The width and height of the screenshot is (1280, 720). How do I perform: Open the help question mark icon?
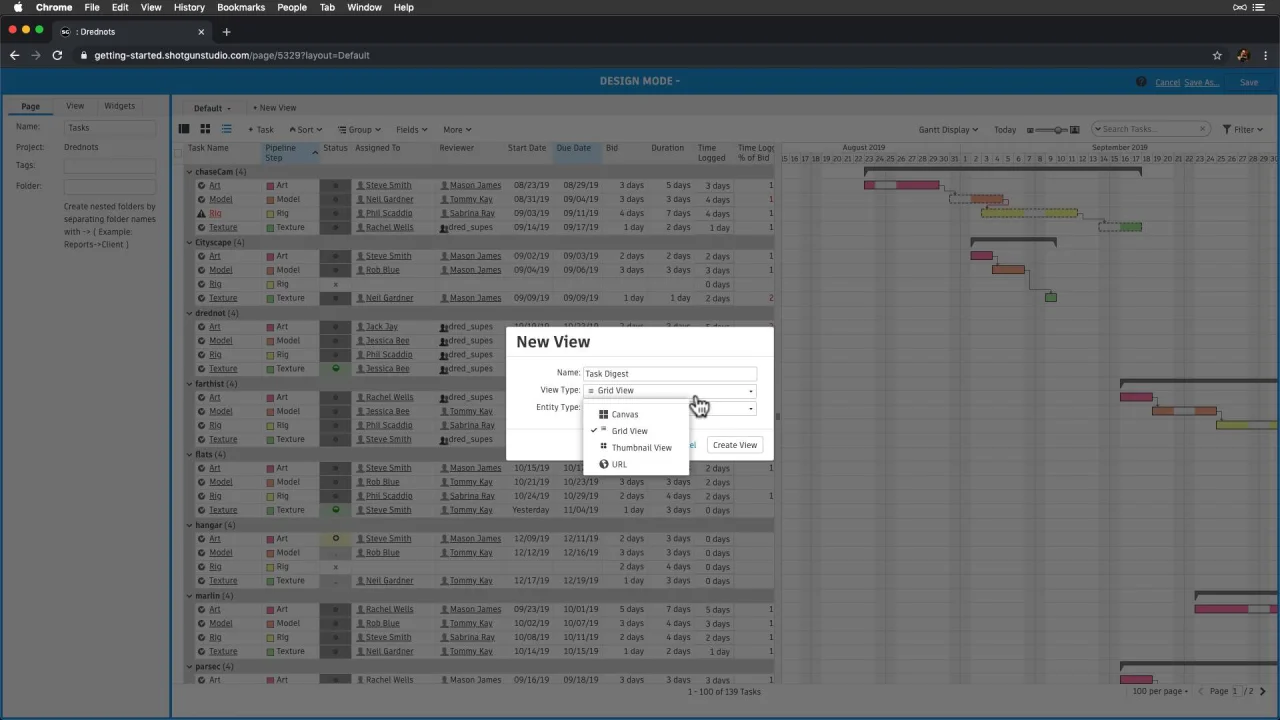pos(1141,82)
